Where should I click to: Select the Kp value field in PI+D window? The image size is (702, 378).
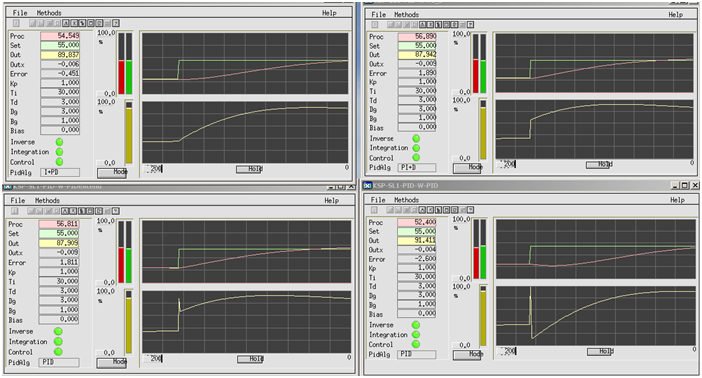coord(417,82)
